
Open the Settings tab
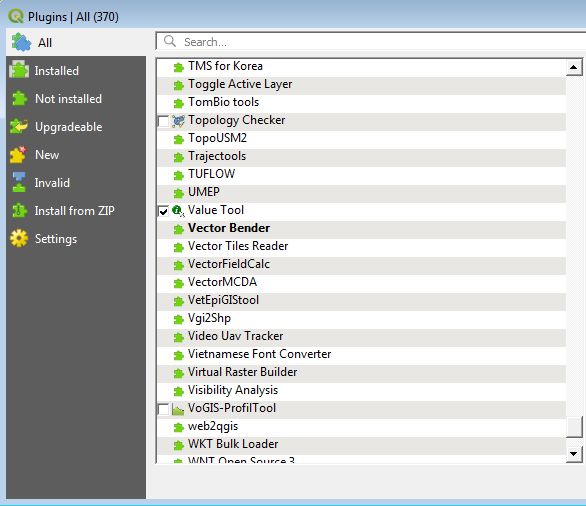pos(76,239)
